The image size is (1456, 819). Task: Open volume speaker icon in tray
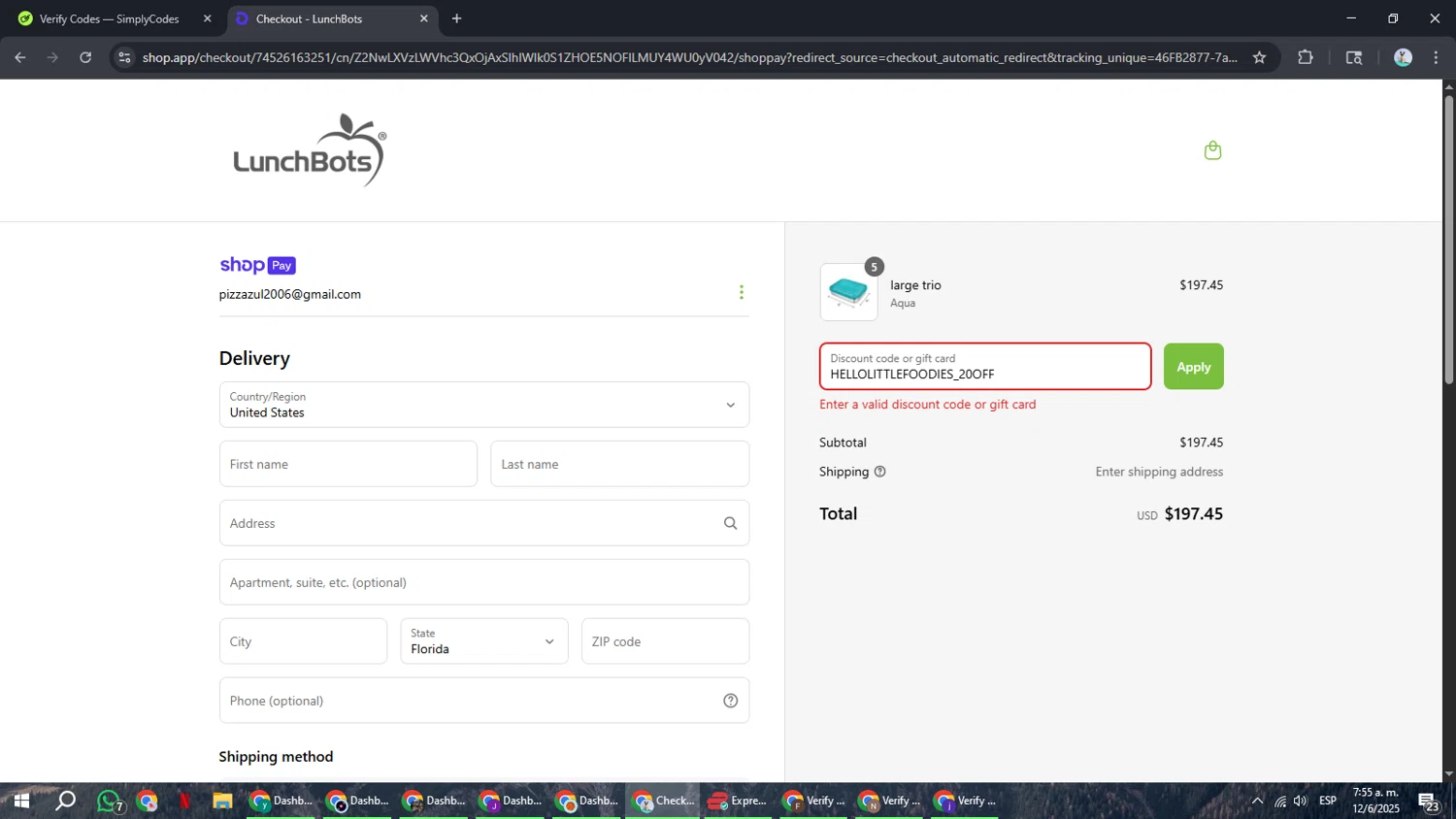(x=1301, y=801)
